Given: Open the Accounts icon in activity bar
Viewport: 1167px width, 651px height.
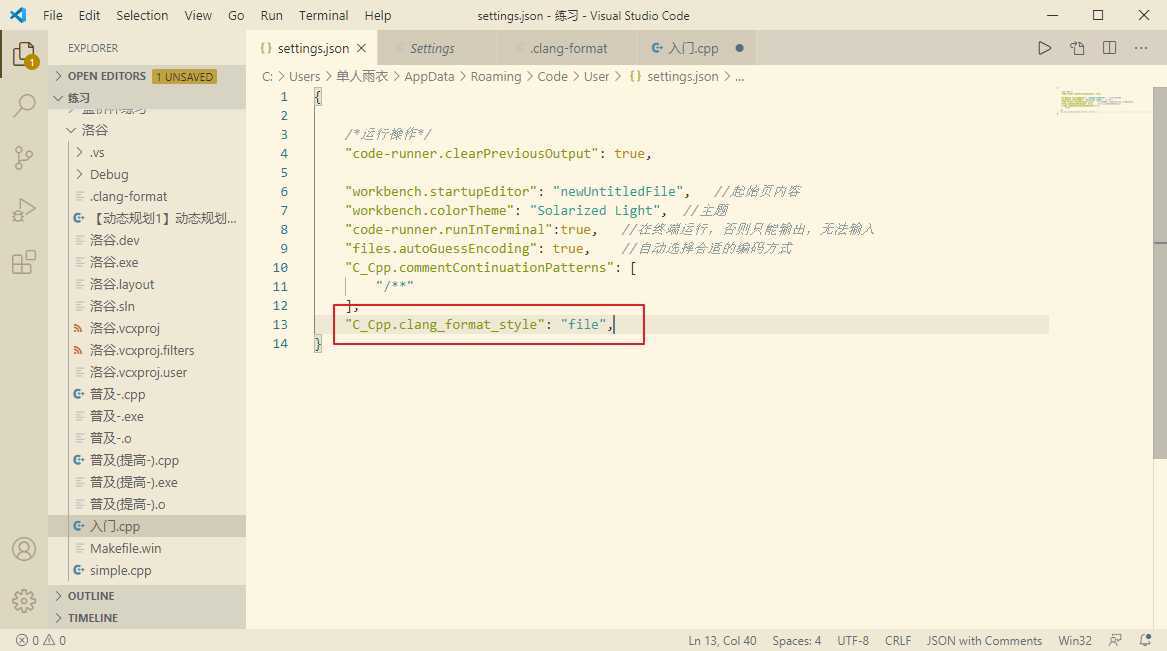Looking at the screenshot, I should [x=24, y=549].
